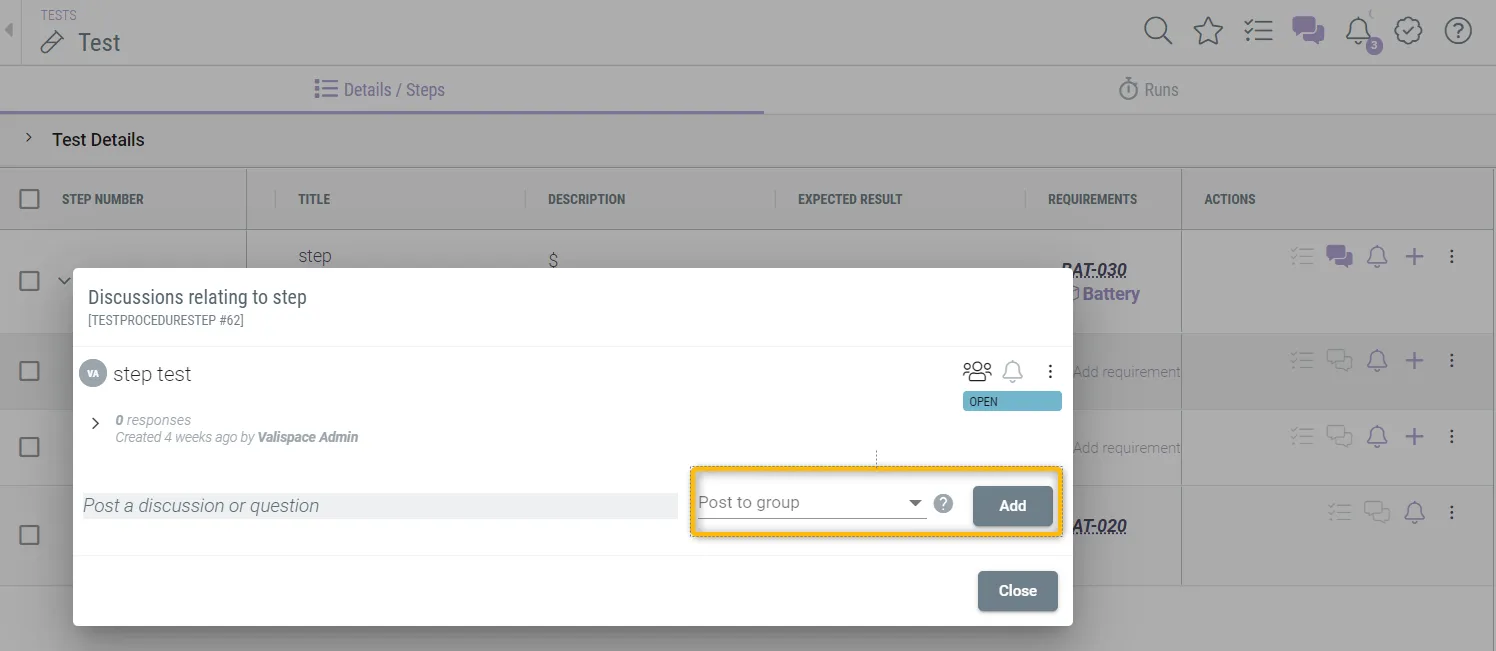
Task: Open the notifications bell with badge 3
Action: click(1358, 31)
